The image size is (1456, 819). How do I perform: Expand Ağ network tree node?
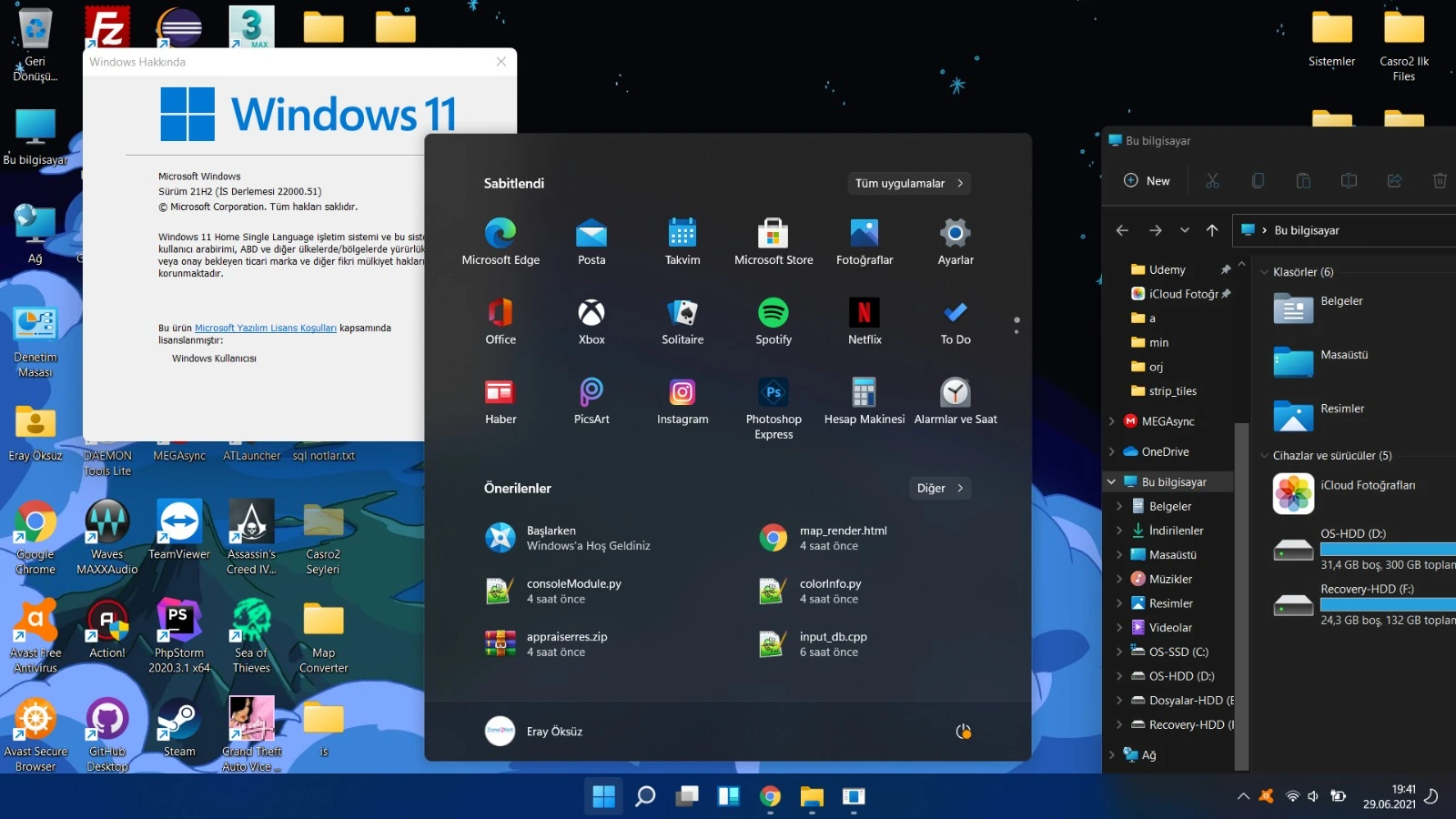coord(1112,754)
